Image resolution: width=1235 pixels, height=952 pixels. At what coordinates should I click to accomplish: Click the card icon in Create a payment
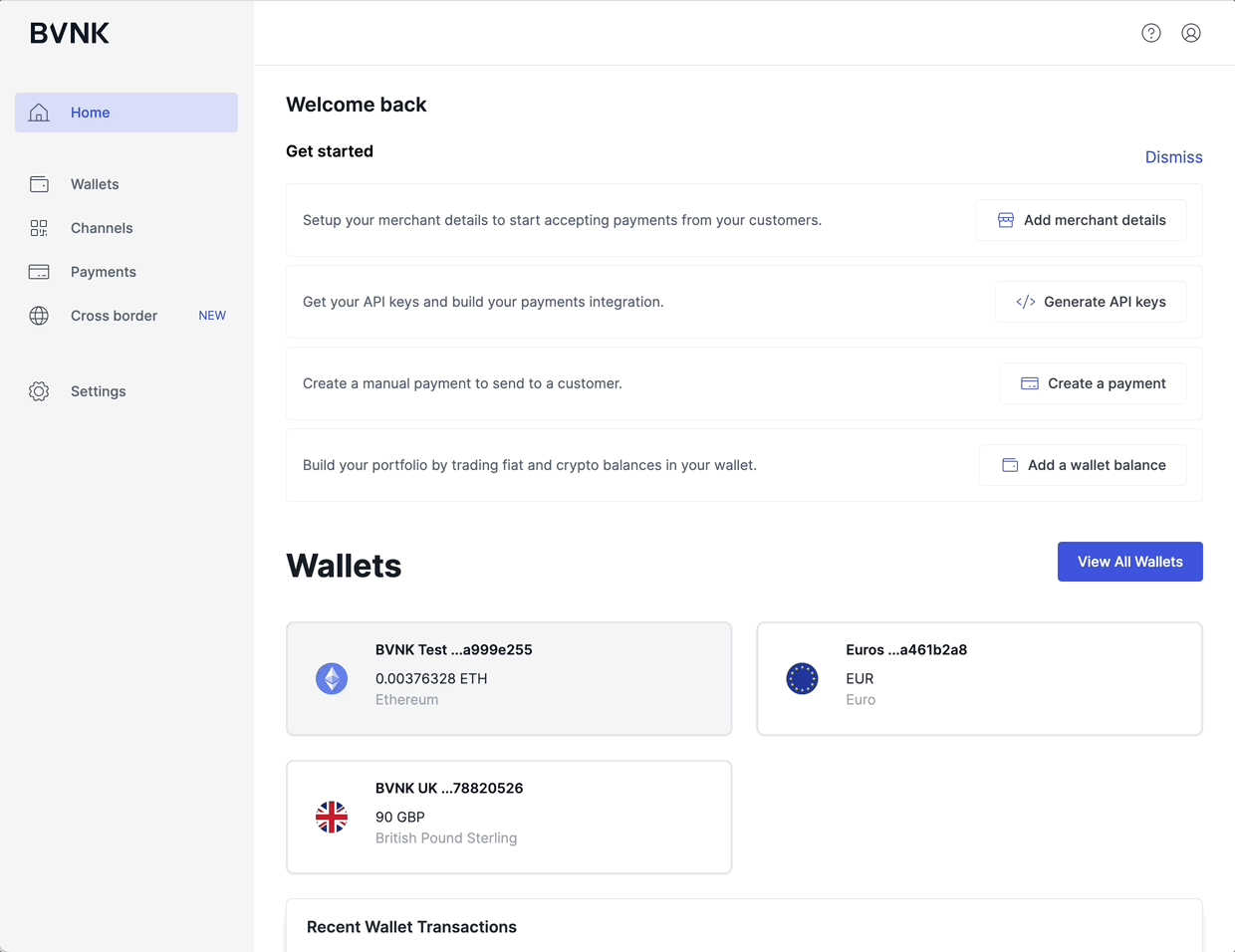tap(1030, 383)
